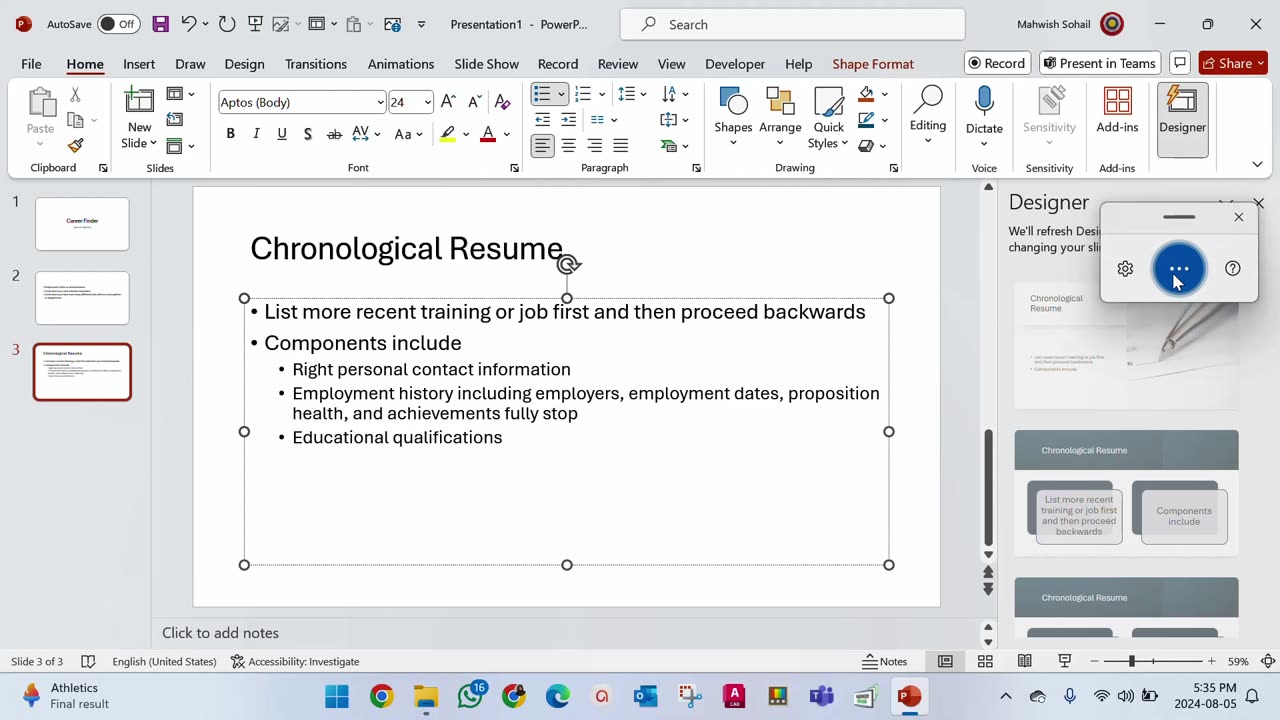1280x720 pixels.
Task: Apply bold formatting
Action: tap(231, 134)
